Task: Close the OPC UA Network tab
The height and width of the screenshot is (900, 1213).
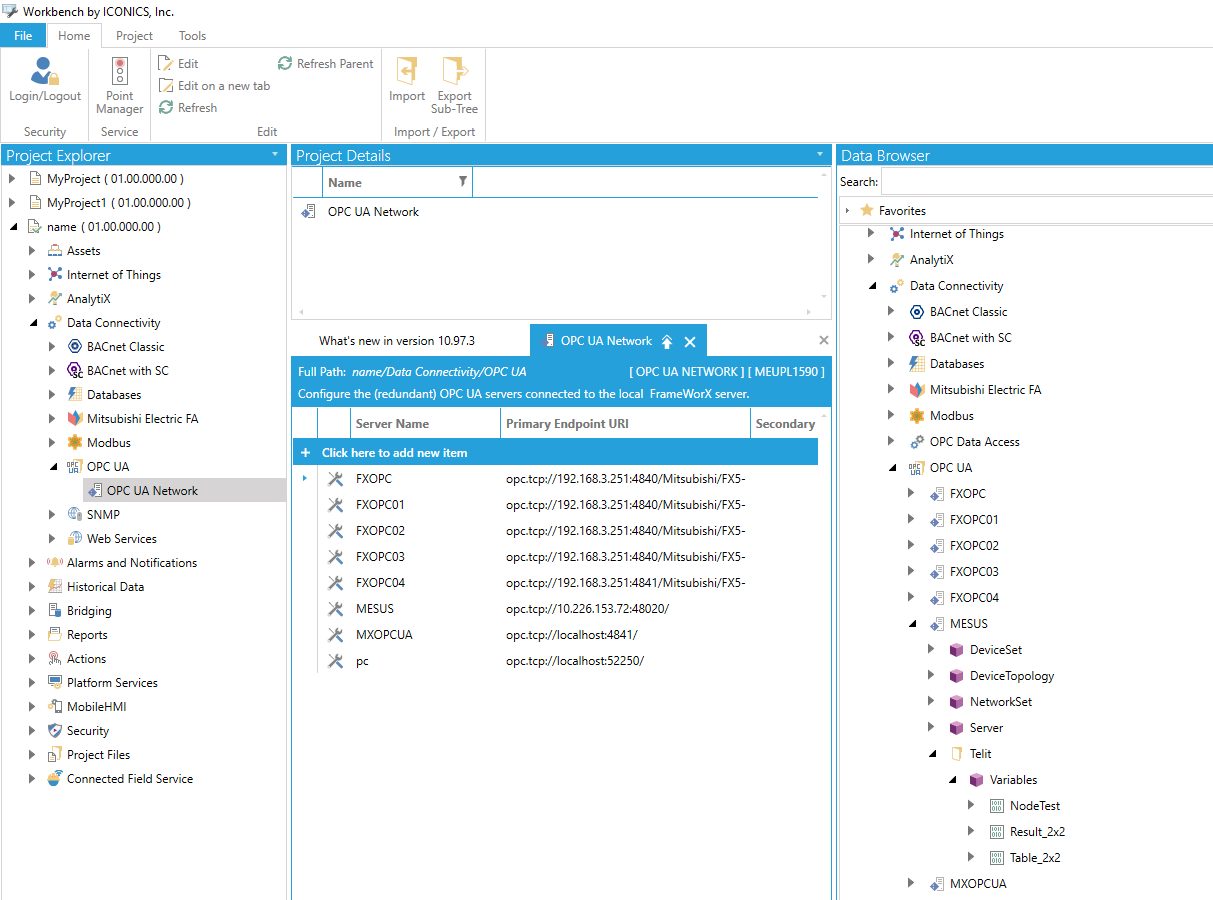Action: [690, 342]
